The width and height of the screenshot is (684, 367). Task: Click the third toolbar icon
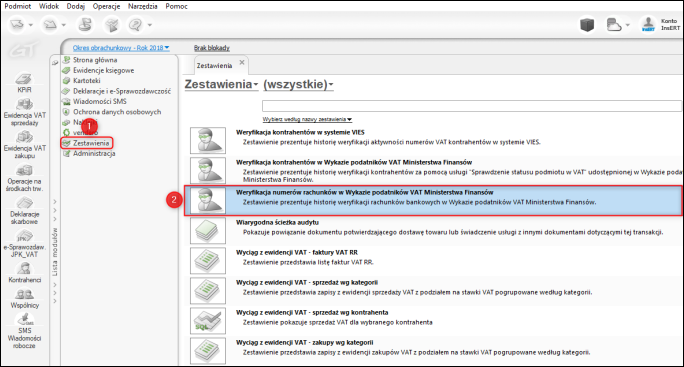(85, 25)
